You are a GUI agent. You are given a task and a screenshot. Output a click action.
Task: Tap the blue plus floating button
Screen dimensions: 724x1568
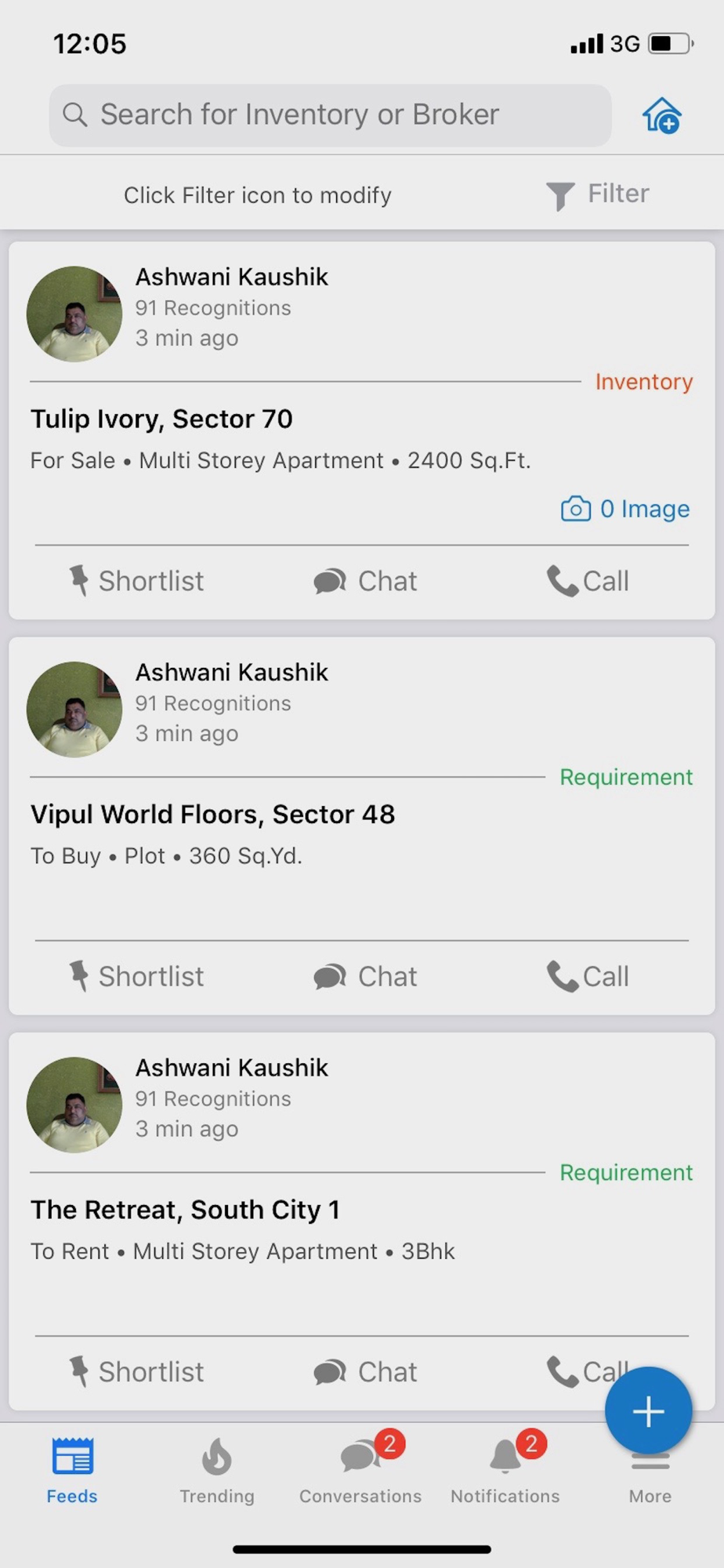pyautogui.click(x=648, y=1411)
